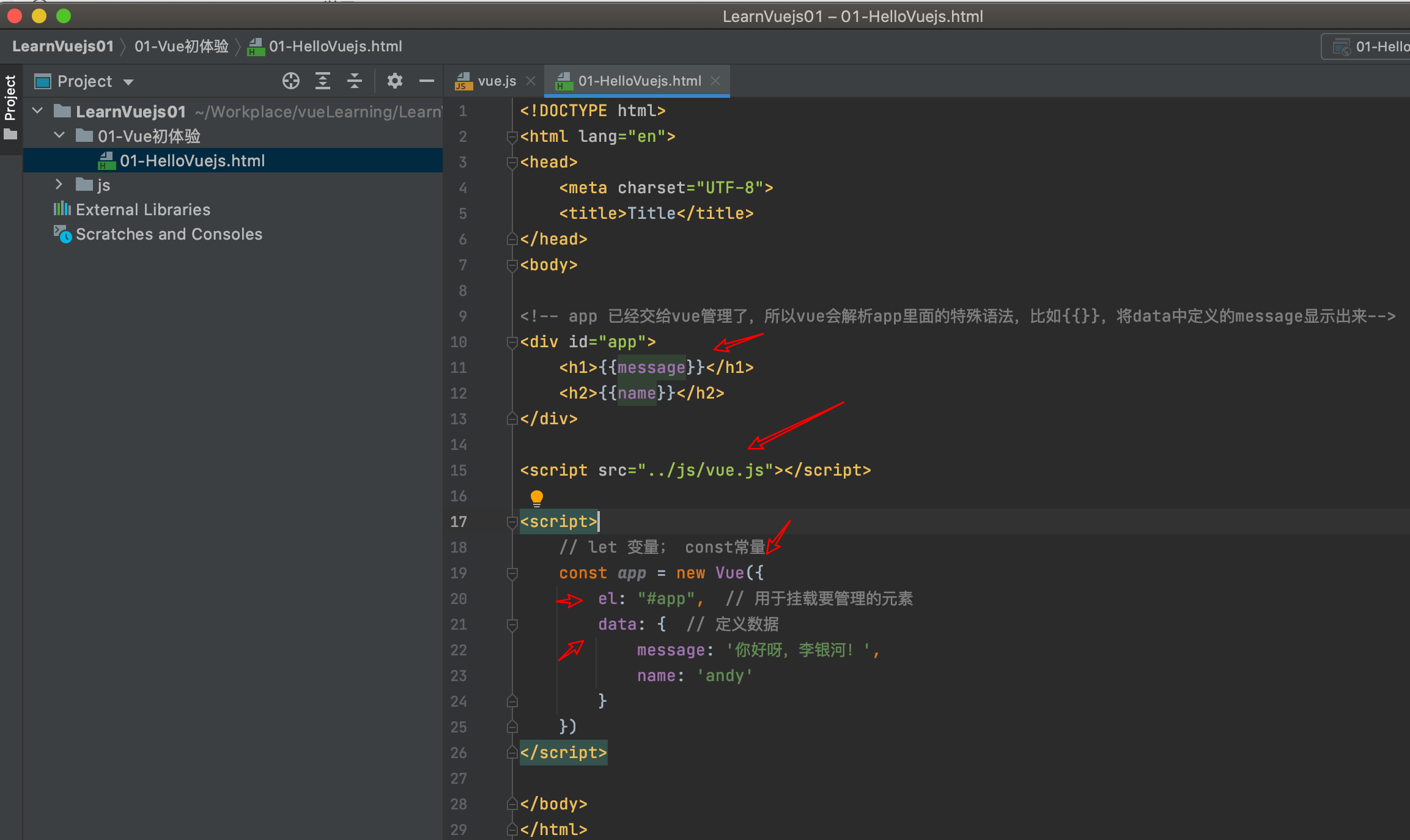
Task: Click the HTML comment on line 9
Action: click(x=958, y=316)
